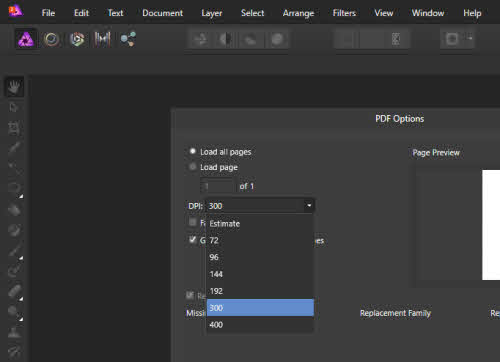This screenshot has height=362, width=500.
Task: Select the Paint Brush tool
Action: (x=14, y=250)
